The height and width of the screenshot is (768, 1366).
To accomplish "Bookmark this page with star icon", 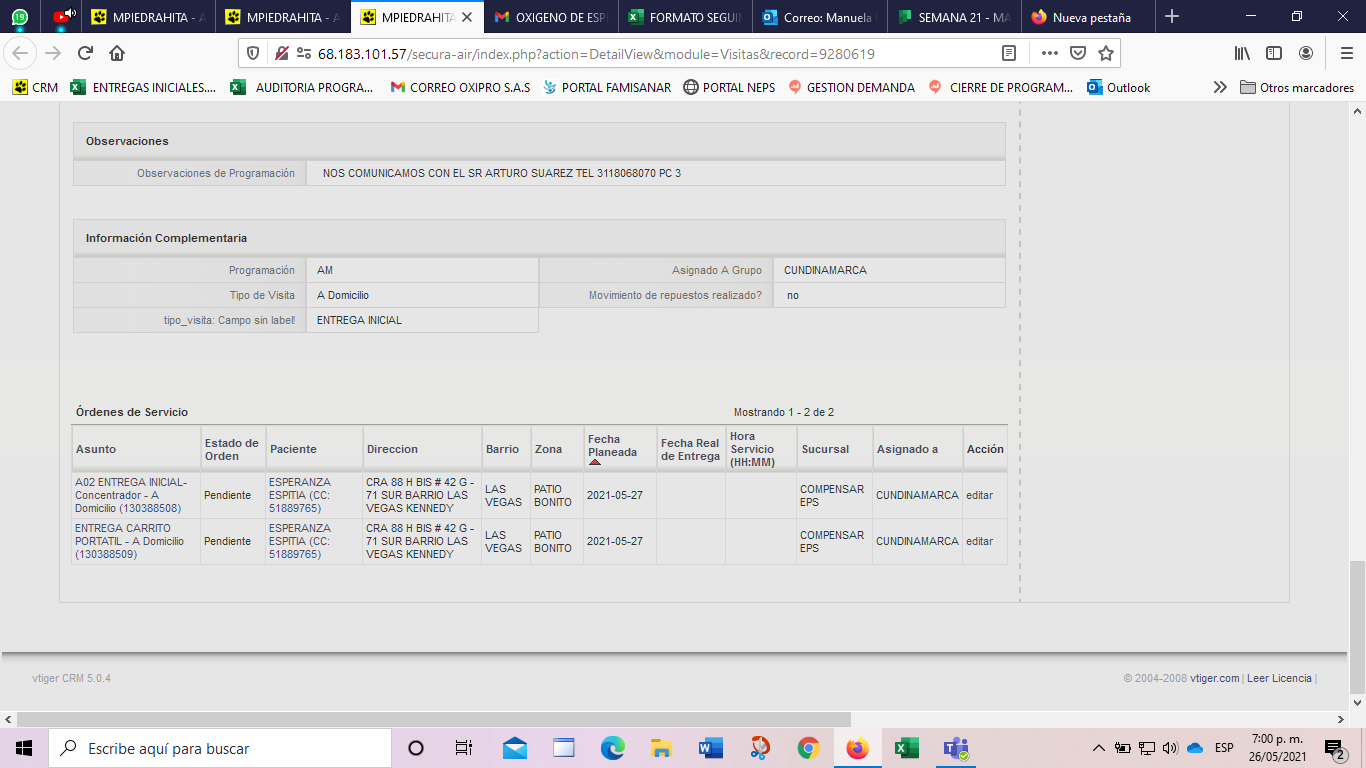I will (x=1105, y=53).
